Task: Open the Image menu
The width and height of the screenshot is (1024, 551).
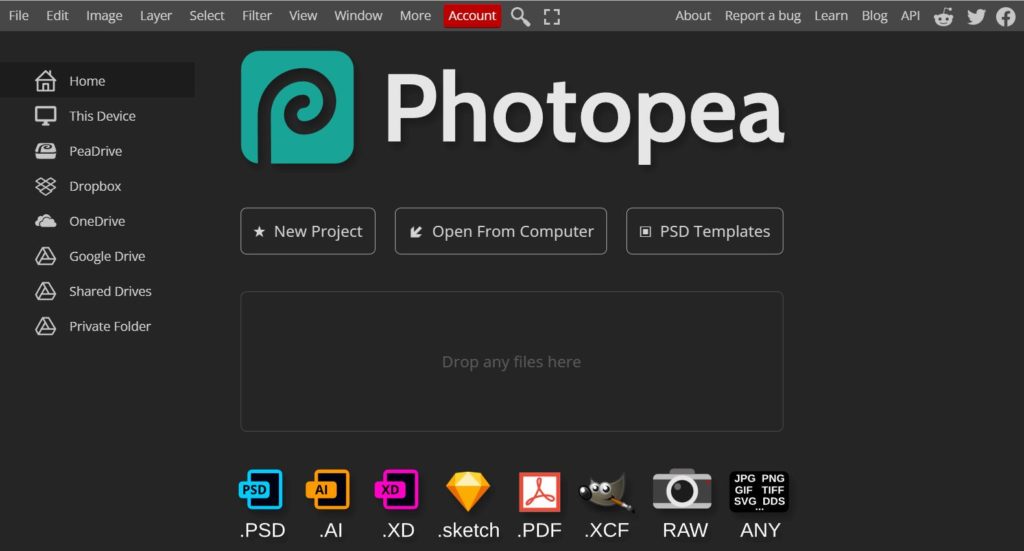Action: click(x=104, y=16)
